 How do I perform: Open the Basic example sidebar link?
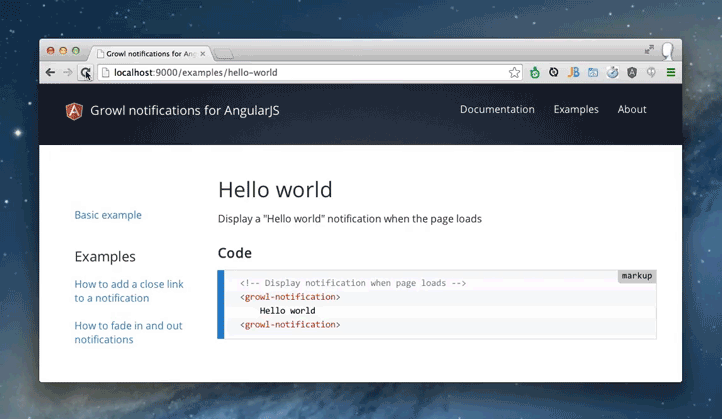(108, 215)
